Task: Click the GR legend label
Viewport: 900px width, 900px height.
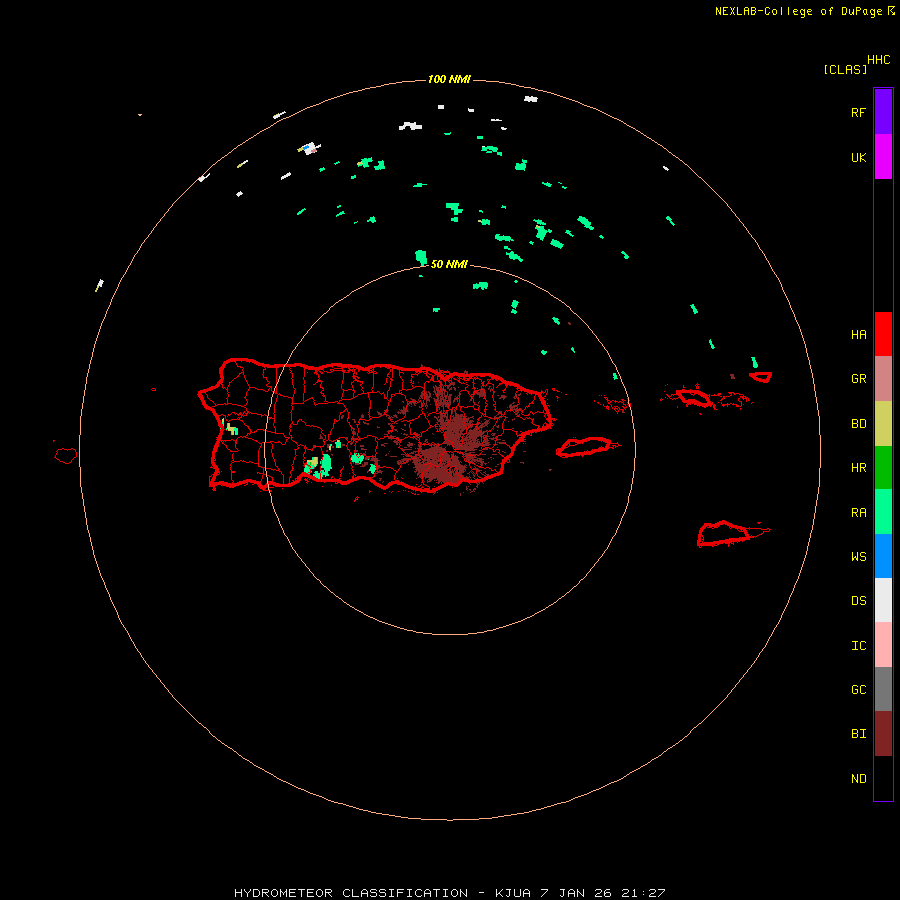Action: click(x=858, y=379)
